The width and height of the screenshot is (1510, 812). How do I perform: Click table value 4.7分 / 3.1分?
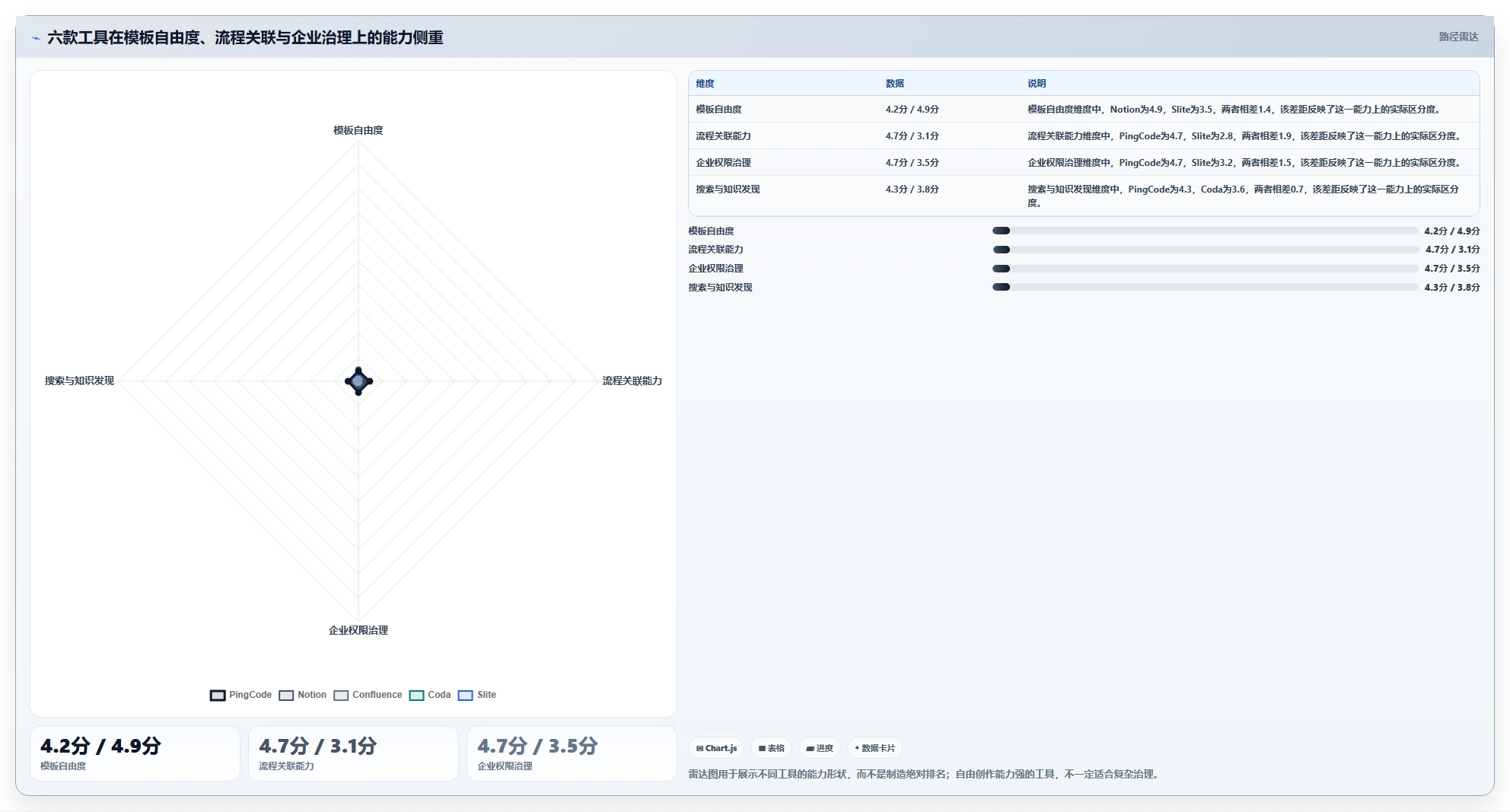pyautogui.click(x=912, y=136)
